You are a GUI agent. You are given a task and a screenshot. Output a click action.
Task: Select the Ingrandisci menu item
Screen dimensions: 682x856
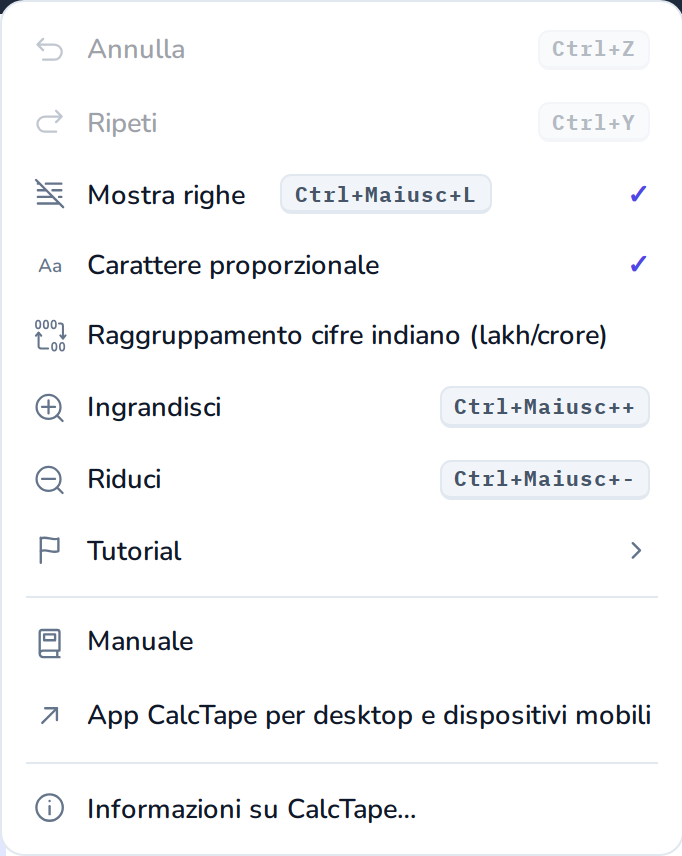pyautogui.click(x=341, y=407)
